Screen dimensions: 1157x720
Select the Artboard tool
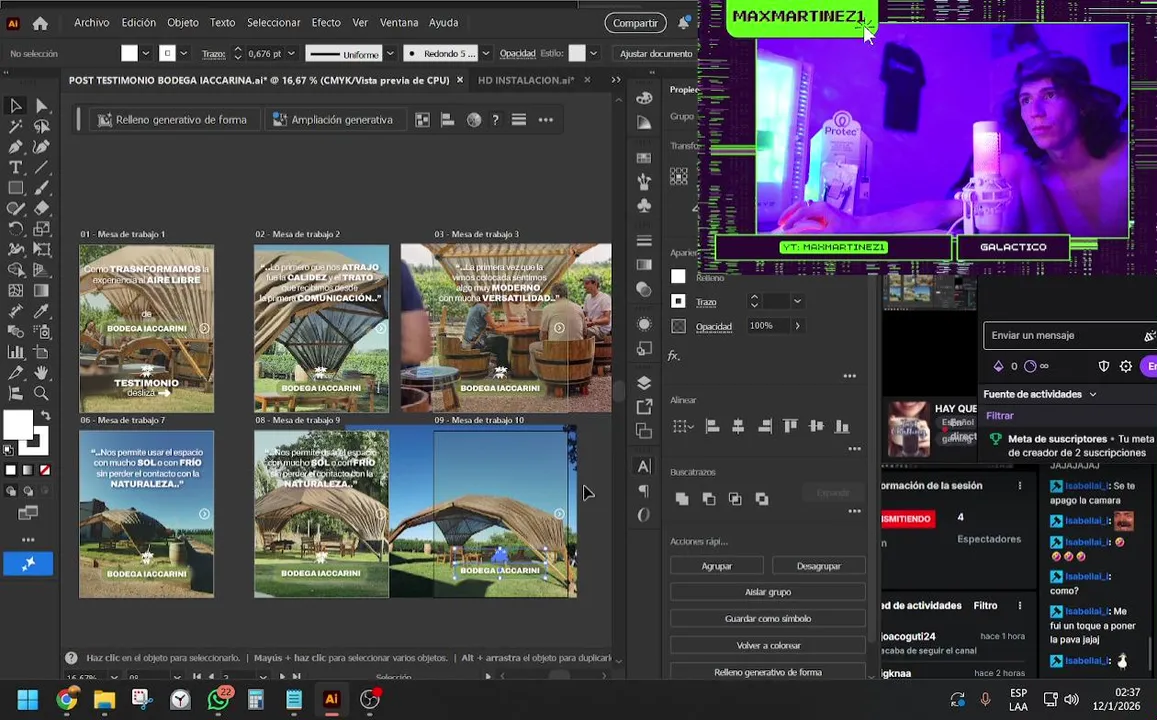click(x=41, y=352)
